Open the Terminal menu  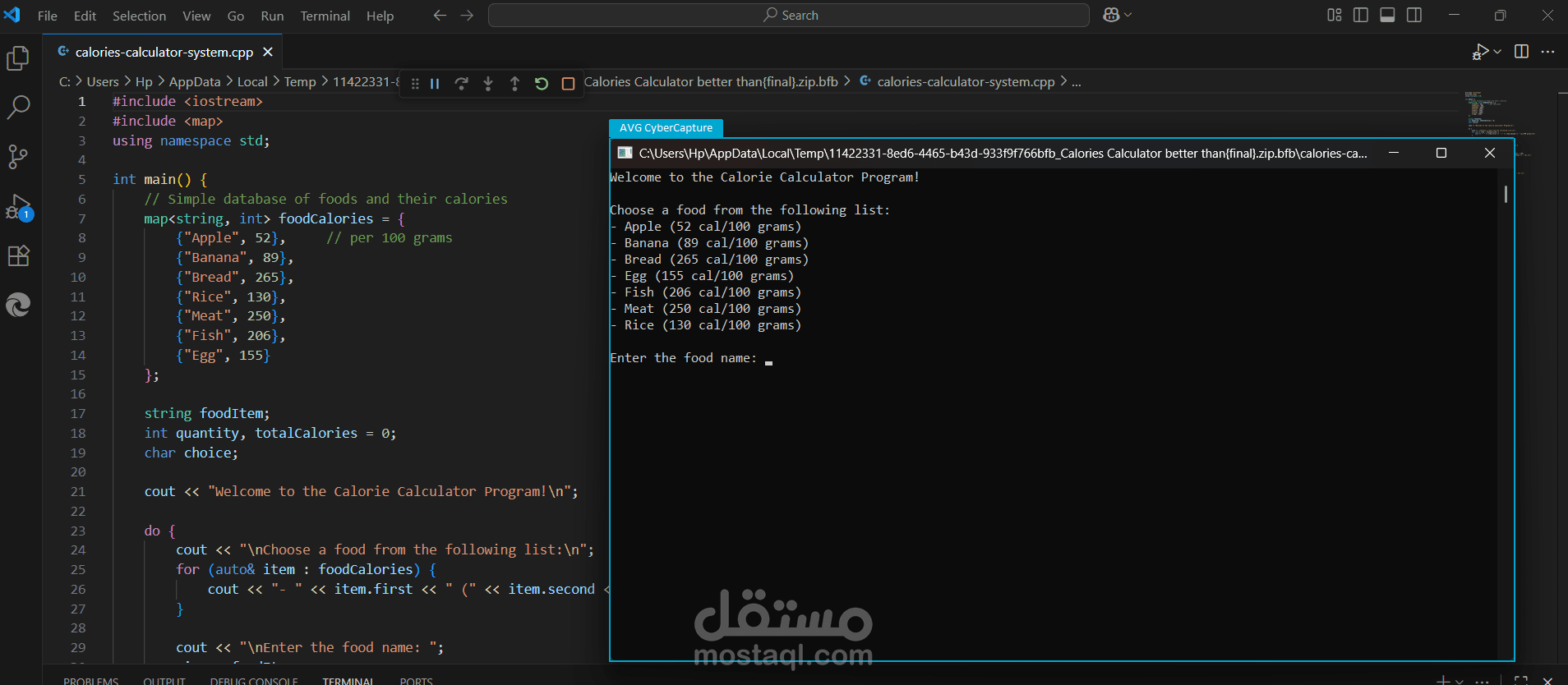point(325,16)
